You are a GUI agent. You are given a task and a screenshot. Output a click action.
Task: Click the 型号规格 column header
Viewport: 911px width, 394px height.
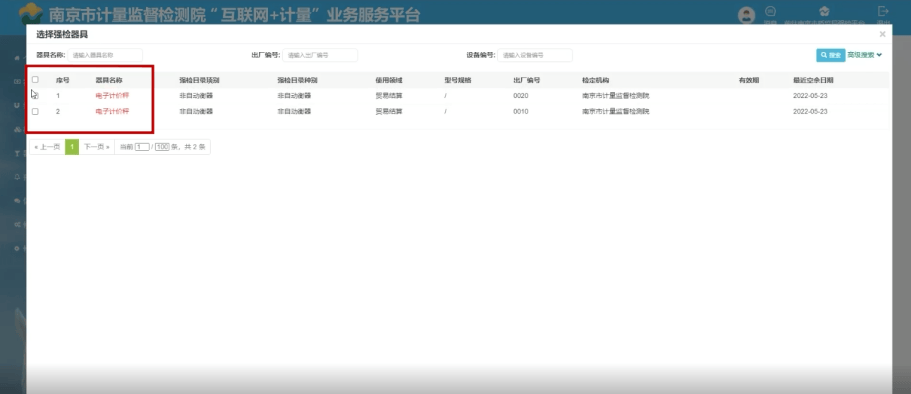(458, 80)
